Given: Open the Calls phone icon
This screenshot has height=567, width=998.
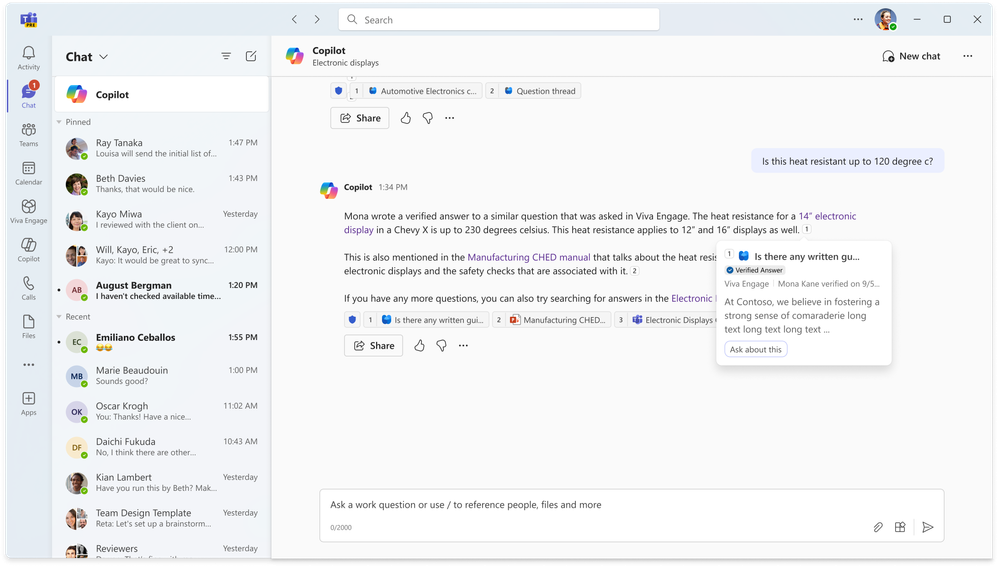Looking at the screenshot, I should 29,288.
